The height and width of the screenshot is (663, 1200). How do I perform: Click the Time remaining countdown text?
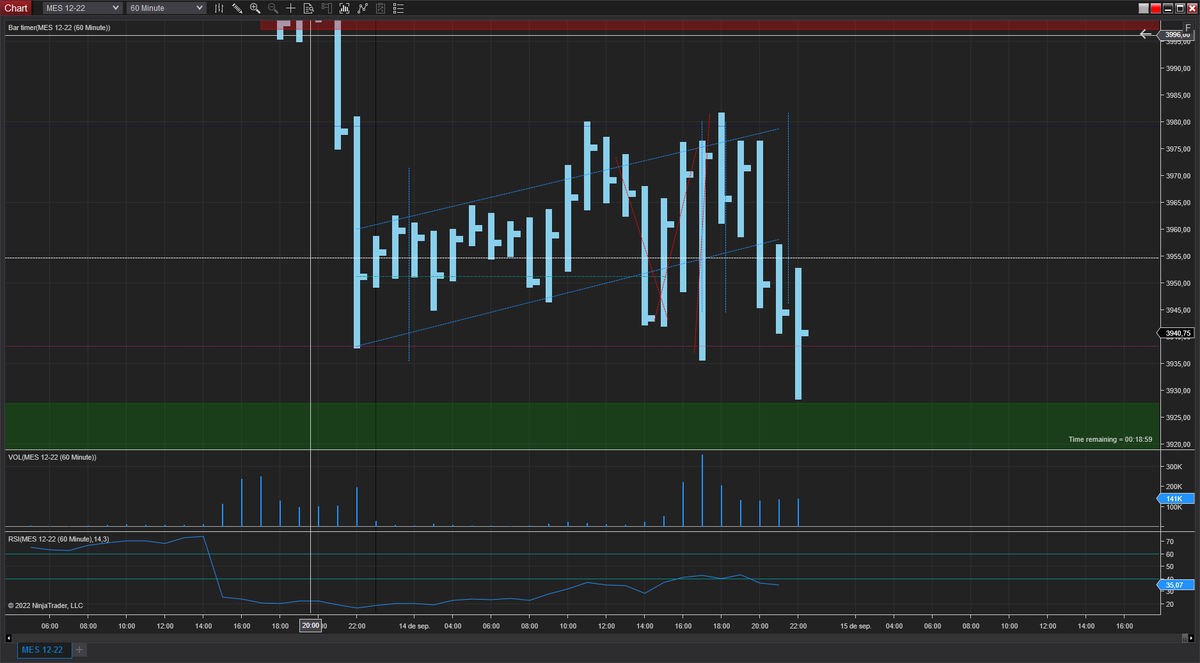[x=1110, y=439]
